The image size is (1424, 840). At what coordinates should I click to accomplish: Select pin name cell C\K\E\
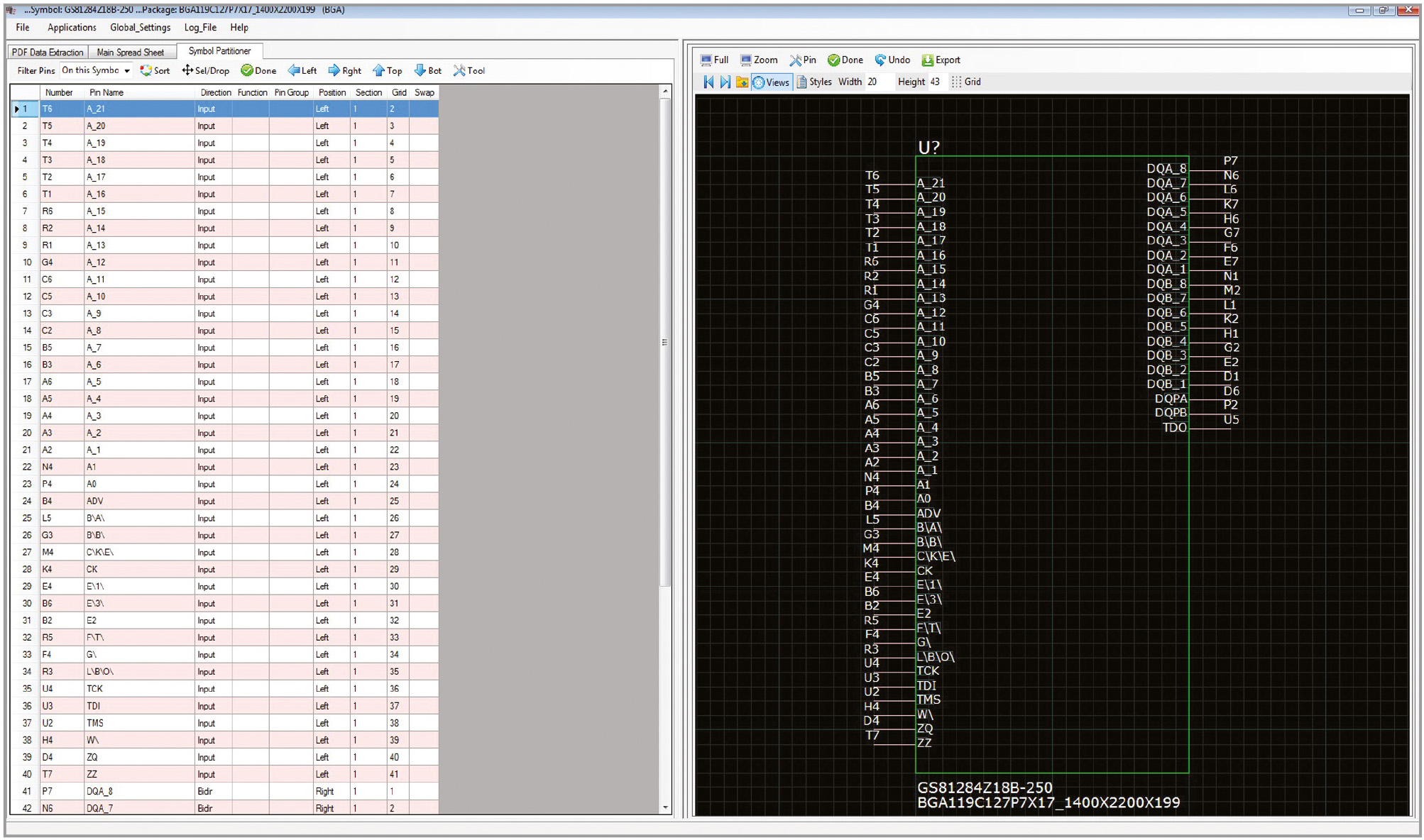139,552
